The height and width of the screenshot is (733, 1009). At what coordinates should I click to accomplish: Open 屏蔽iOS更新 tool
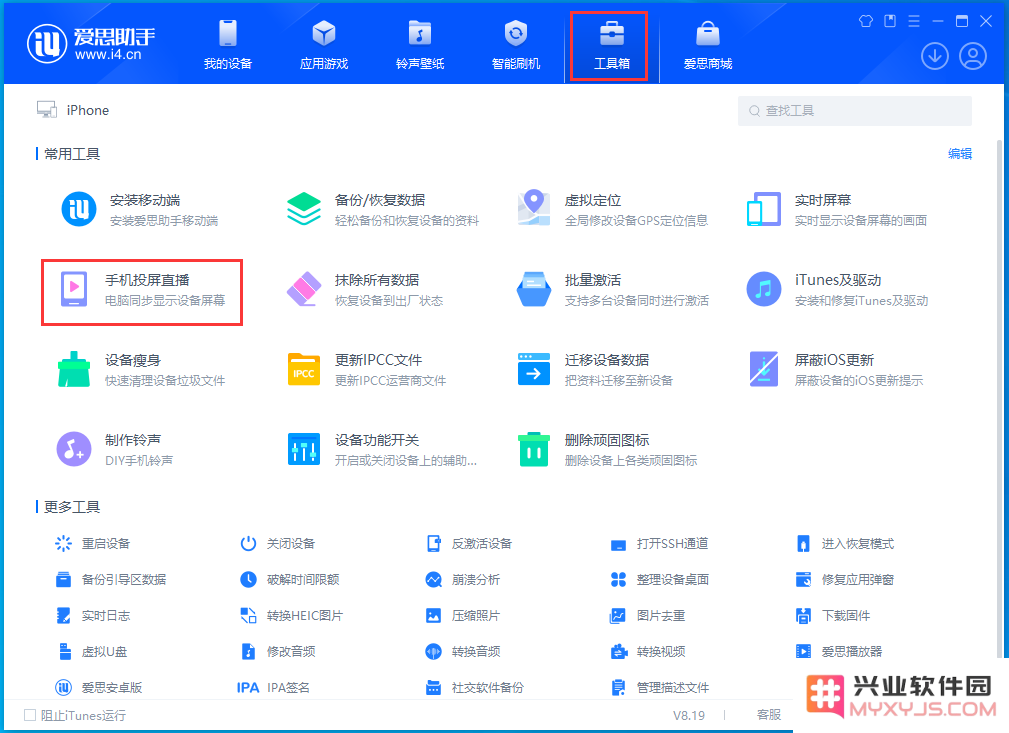tap(835, 369)
